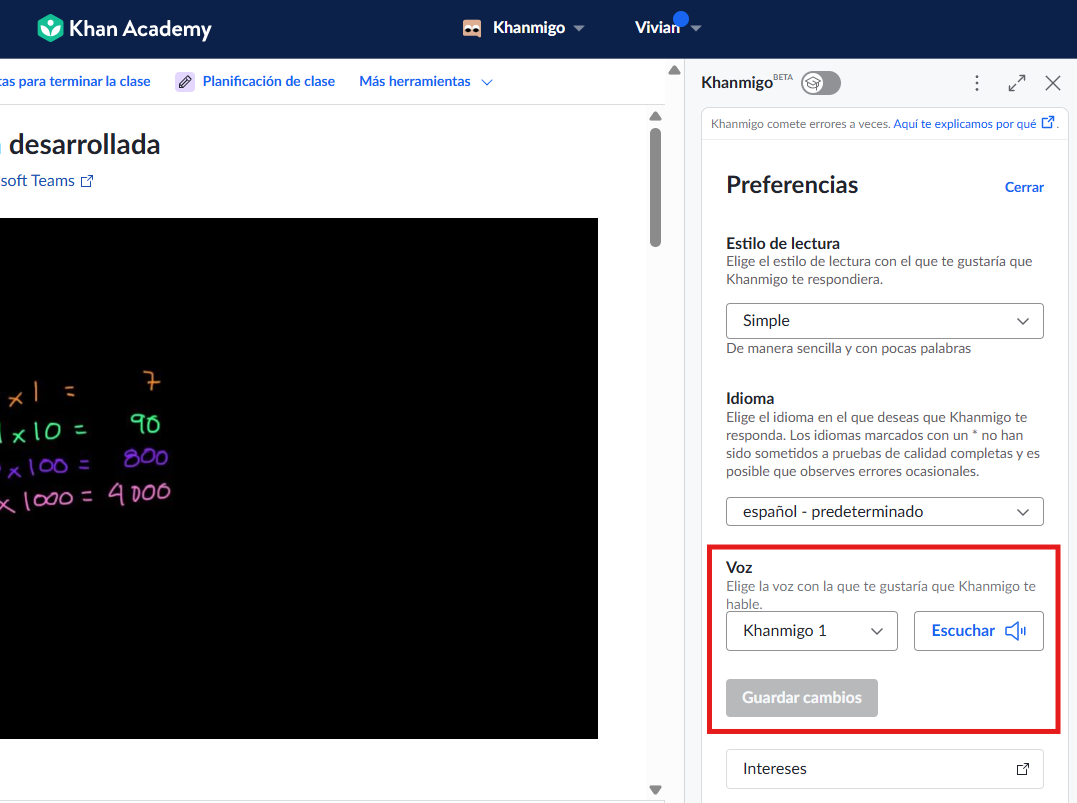Click the content area vertical scrollbar thumb
Viewport: 1077px width, 803px height.
coord(655,187)
